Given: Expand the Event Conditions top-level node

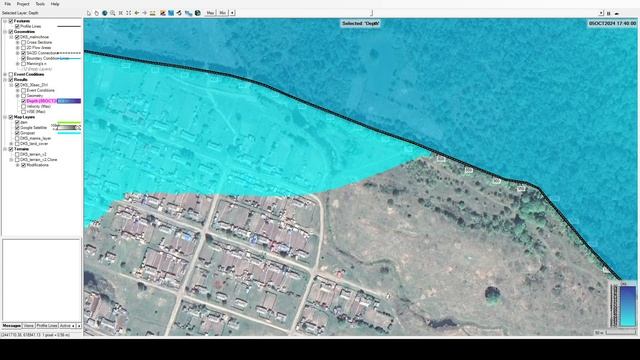Looking at the screenshot, I should pyautogui.click(x=5, y=74).
